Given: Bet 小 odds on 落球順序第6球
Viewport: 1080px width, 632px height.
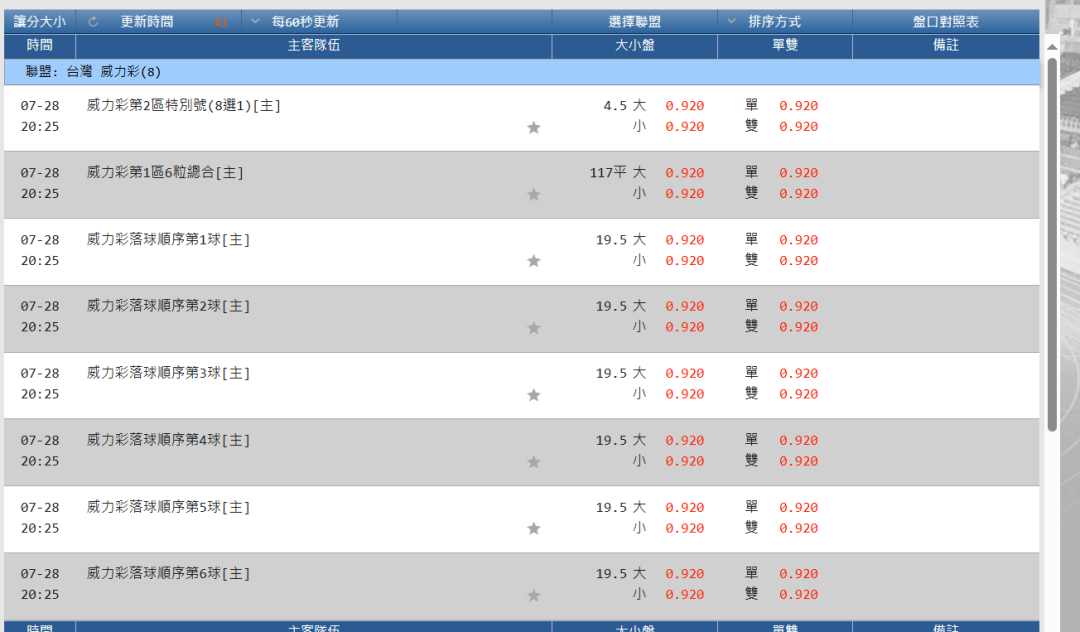Looking at the screenshot, I should (x=685, y=594).
